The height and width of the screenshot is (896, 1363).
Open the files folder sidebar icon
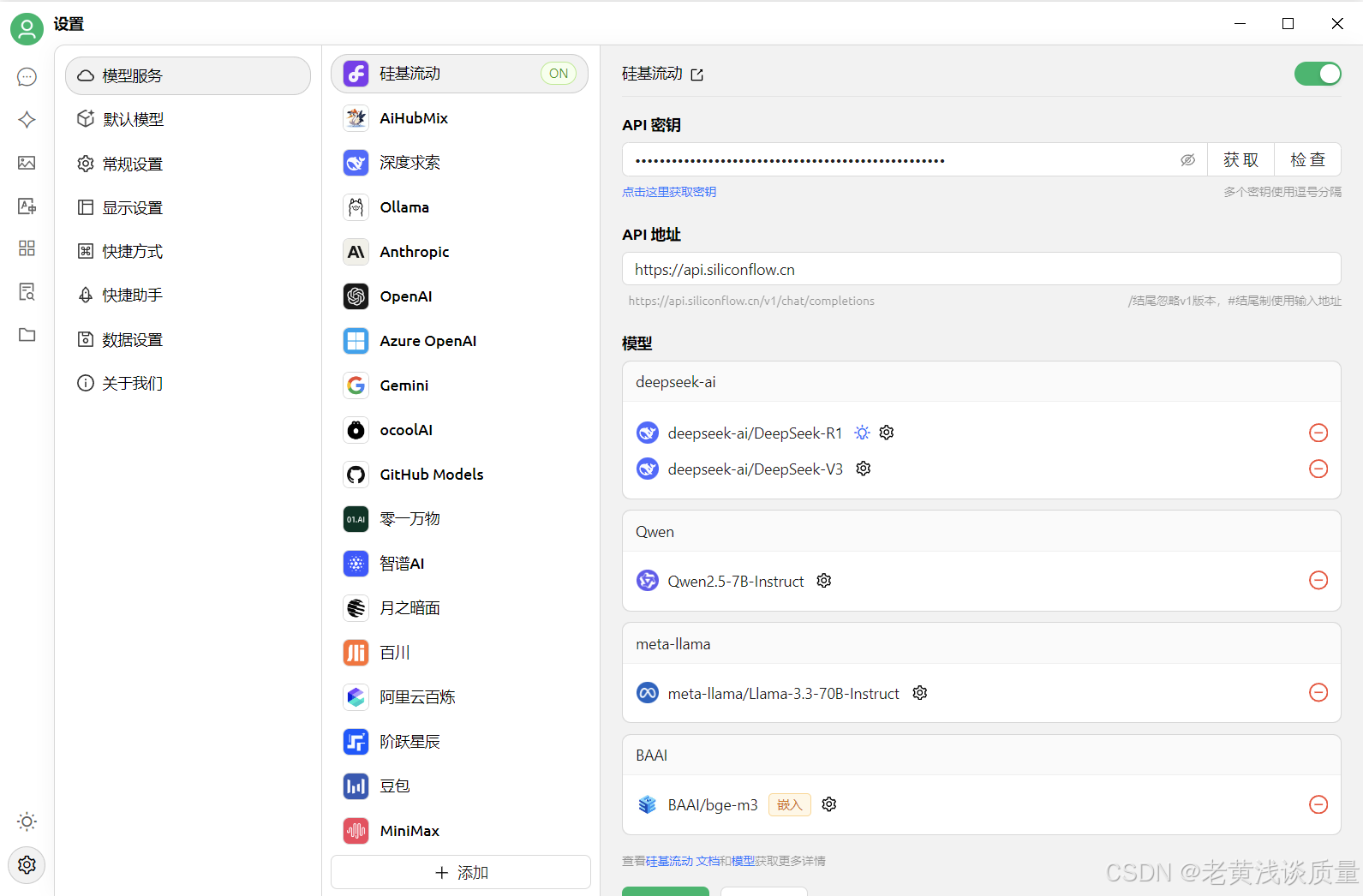(27, 334)
